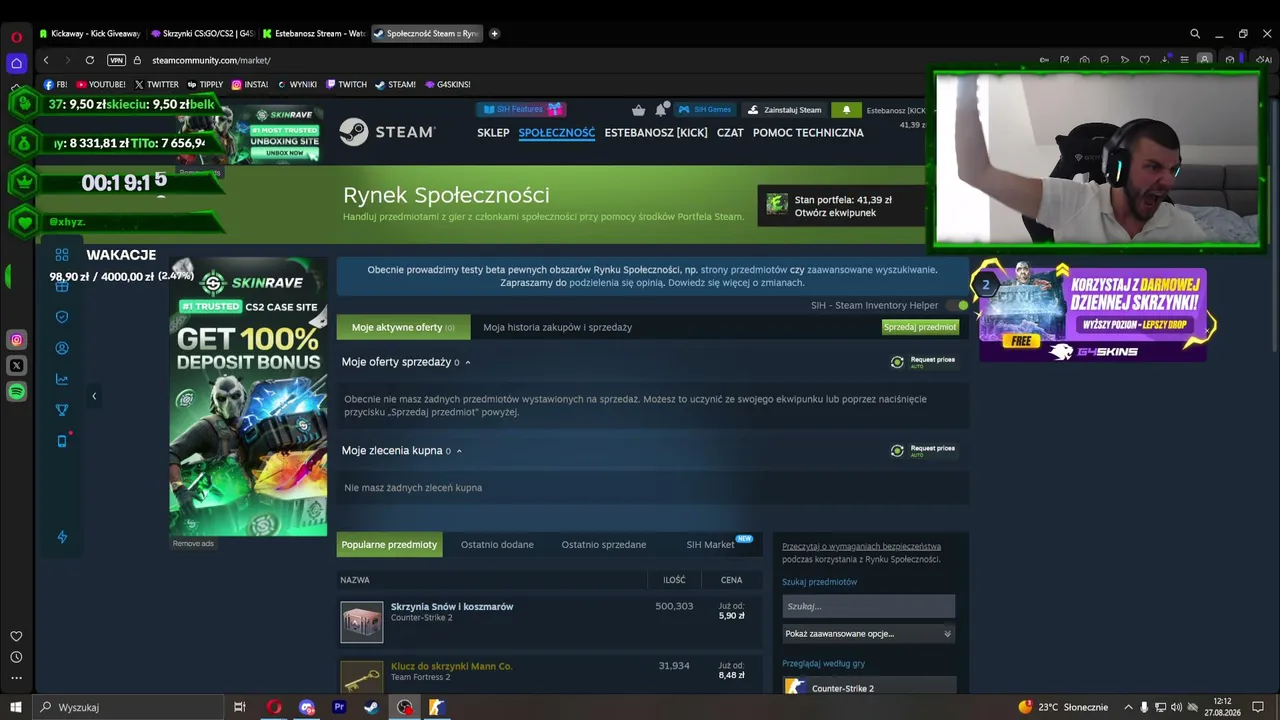1280x720 pixels.
Task: Toggle SIH - Steam Inventory Helper switch
Action: (958, 305)
